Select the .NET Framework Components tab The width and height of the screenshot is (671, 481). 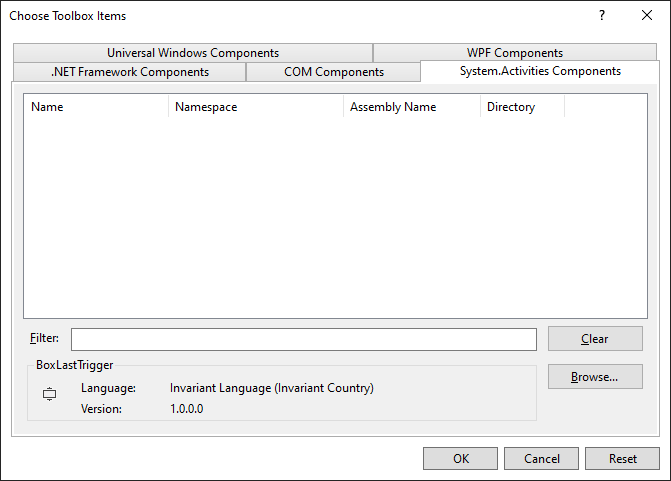130,72
